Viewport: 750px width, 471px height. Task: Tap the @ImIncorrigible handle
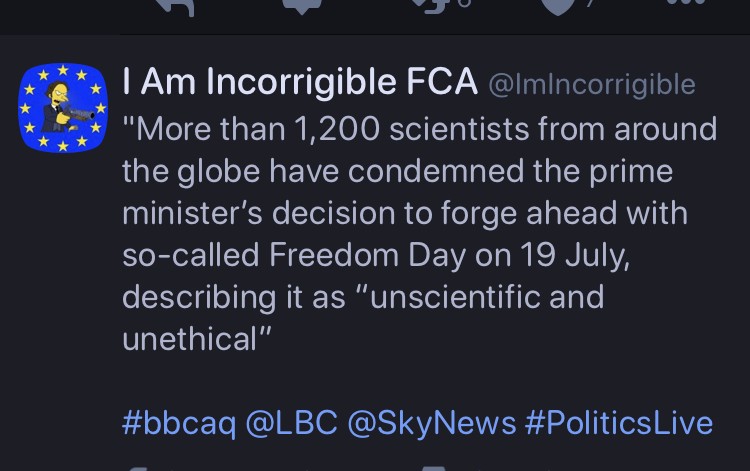pos(591,85)
